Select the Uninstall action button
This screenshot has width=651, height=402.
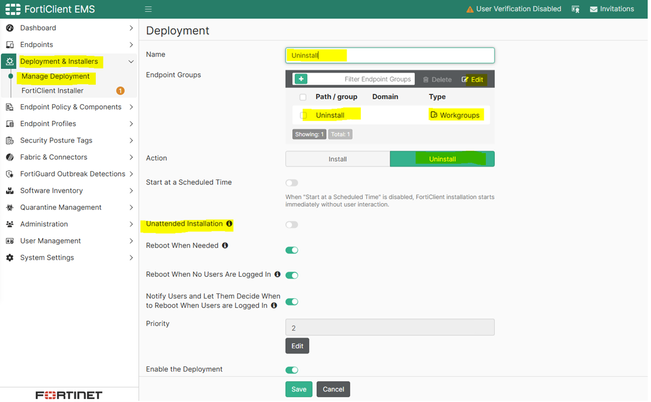tap(442, 159)
